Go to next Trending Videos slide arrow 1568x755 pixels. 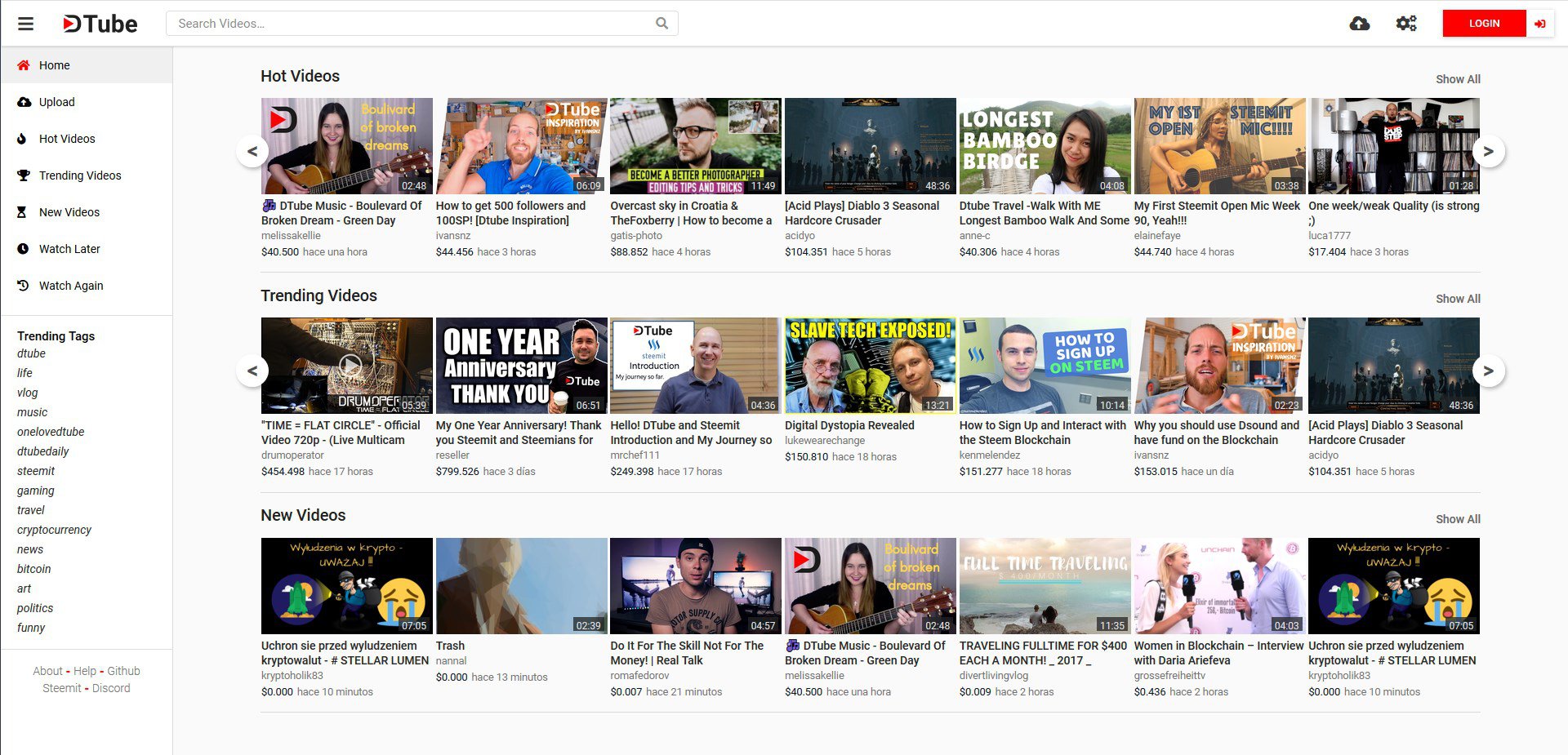click(x=1489, y=371)
